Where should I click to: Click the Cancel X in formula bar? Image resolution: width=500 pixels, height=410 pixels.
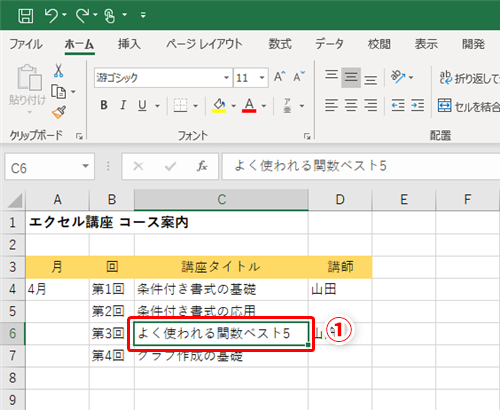tap(138, 166)
